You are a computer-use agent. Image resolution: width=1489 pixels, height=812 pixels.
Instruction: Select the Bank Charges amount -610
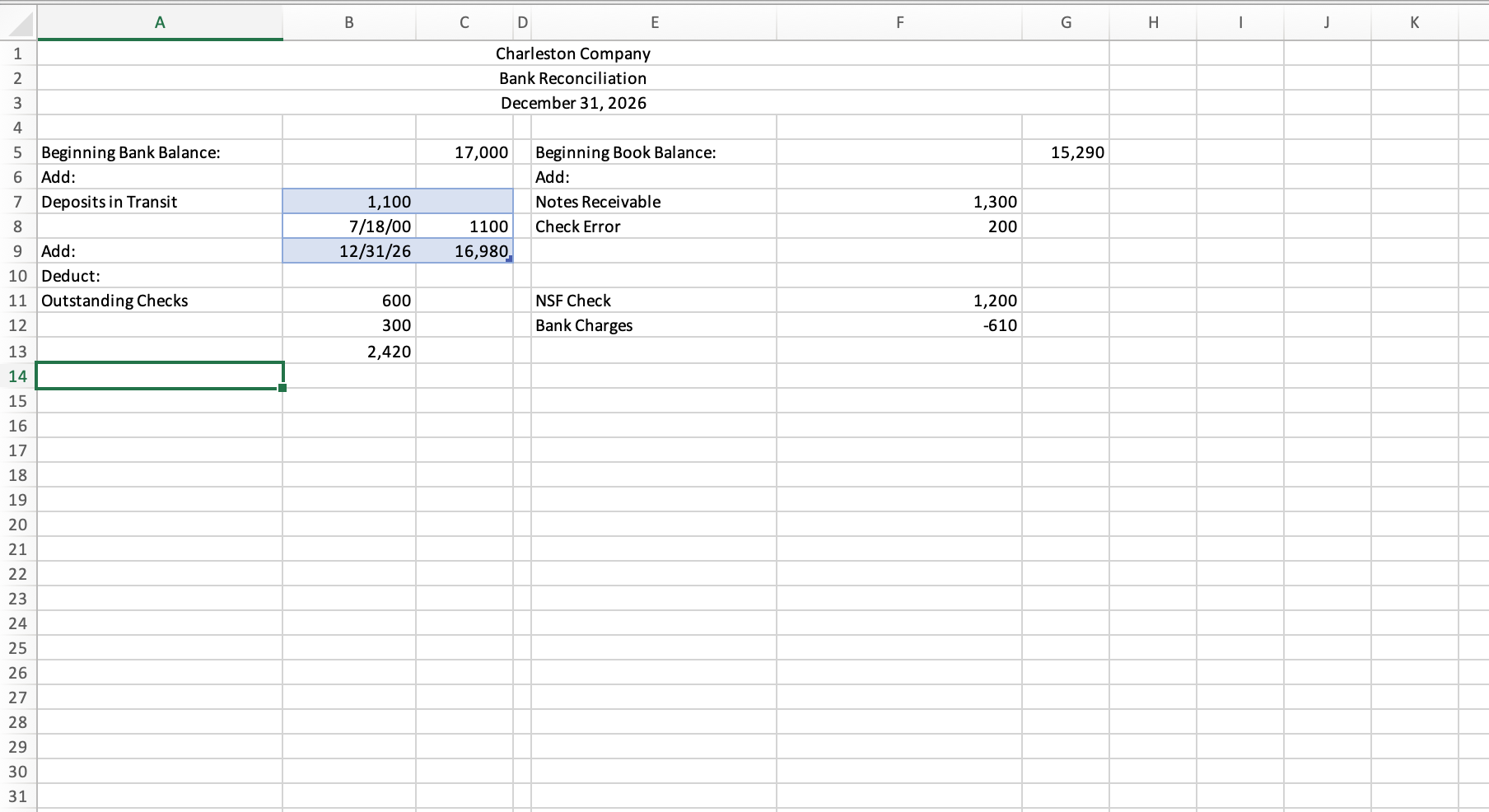pos(899,325)
